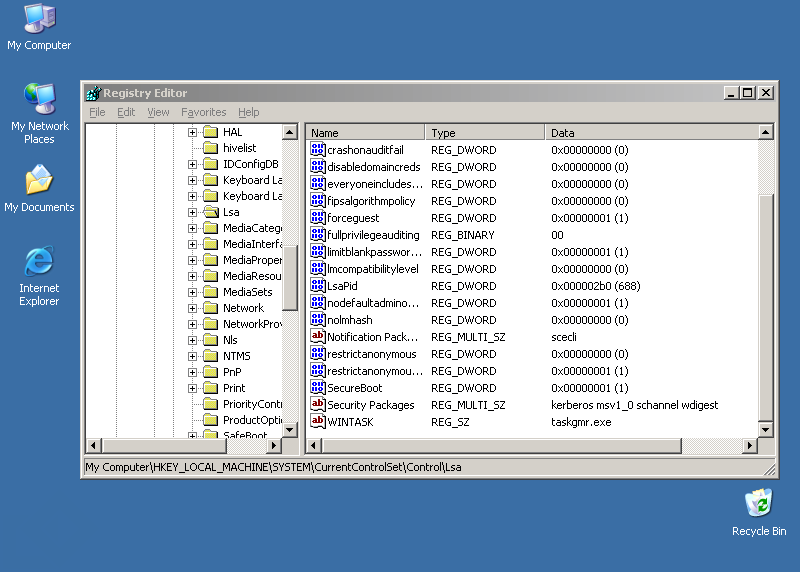
Task: Click the fipsalgorithmpolicy value icon
Action: [x=317, y=201]
